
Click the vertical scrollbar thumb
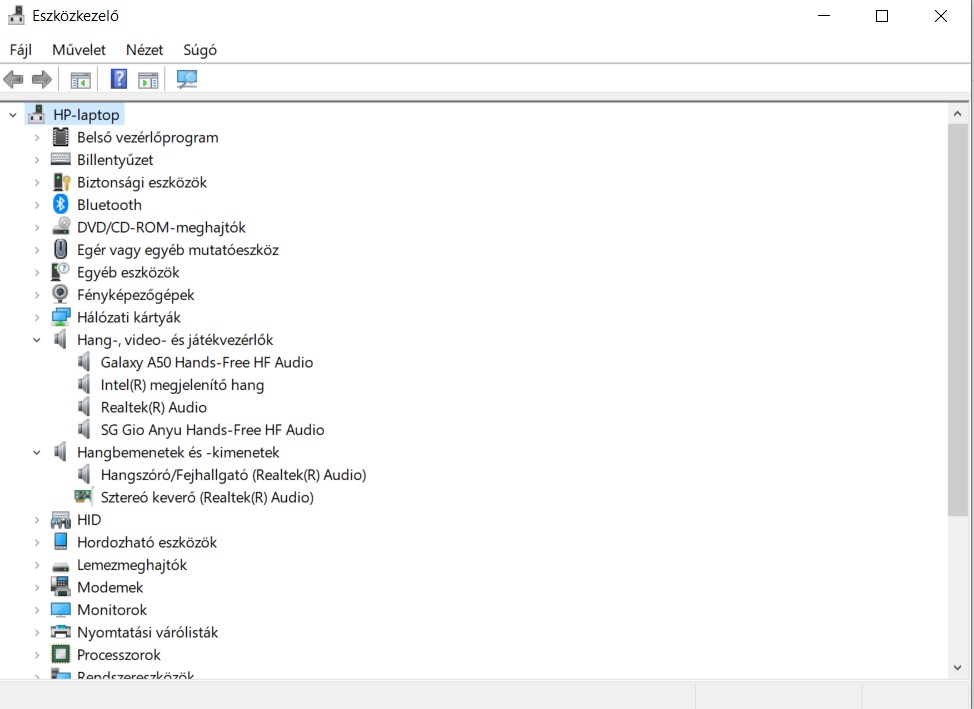pyautogui.click(x=957, y=319)
